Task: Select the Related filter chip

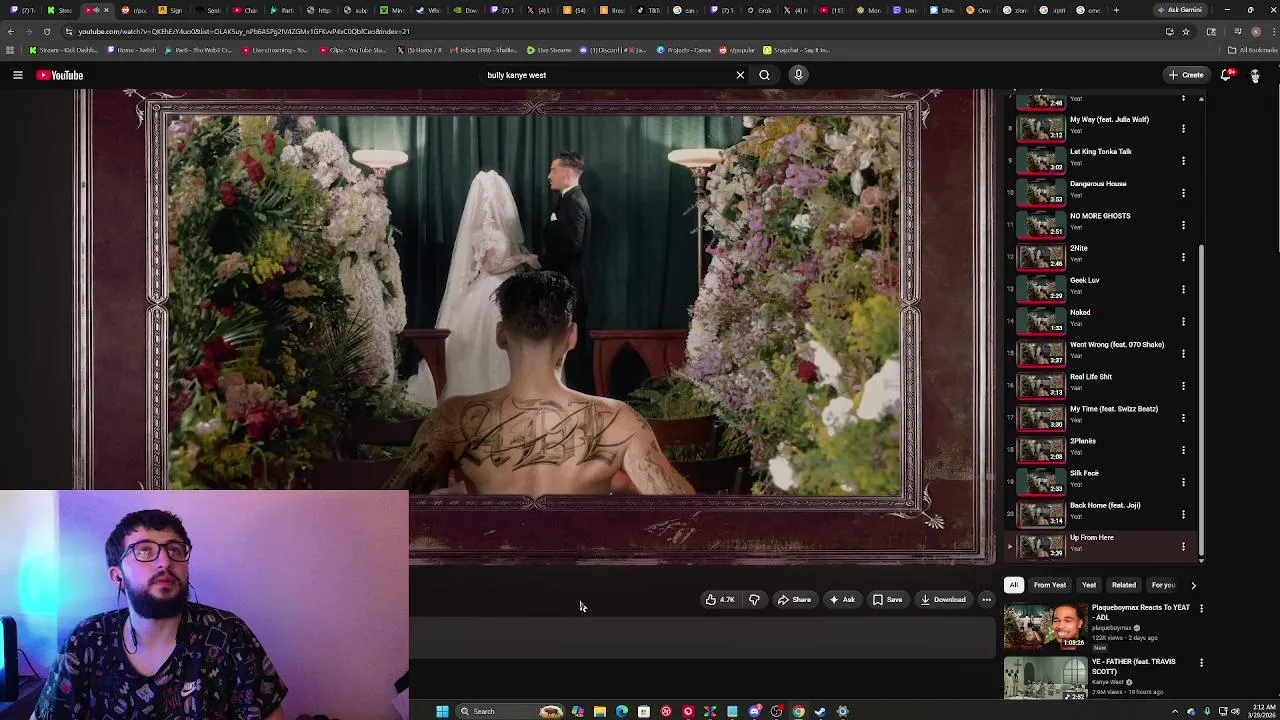Action: pyautogui.click(x=1124, y=585)
